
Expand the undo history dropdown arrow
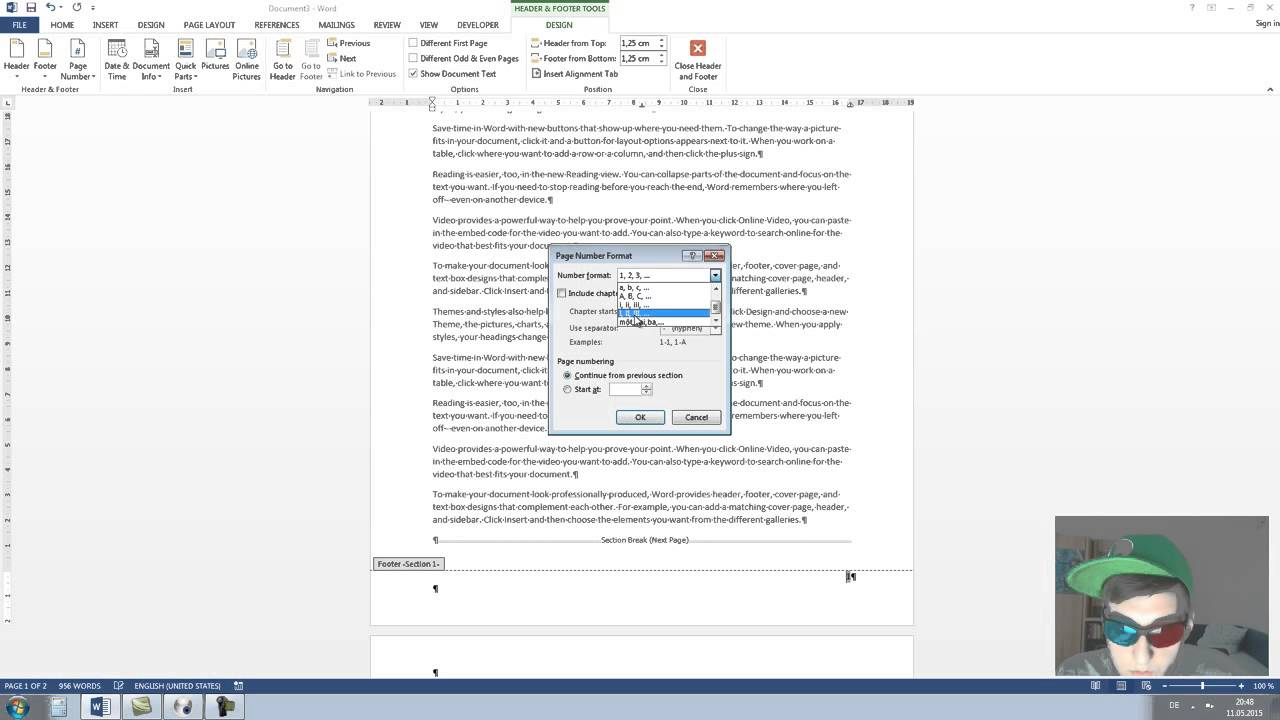tap(61, 8)
